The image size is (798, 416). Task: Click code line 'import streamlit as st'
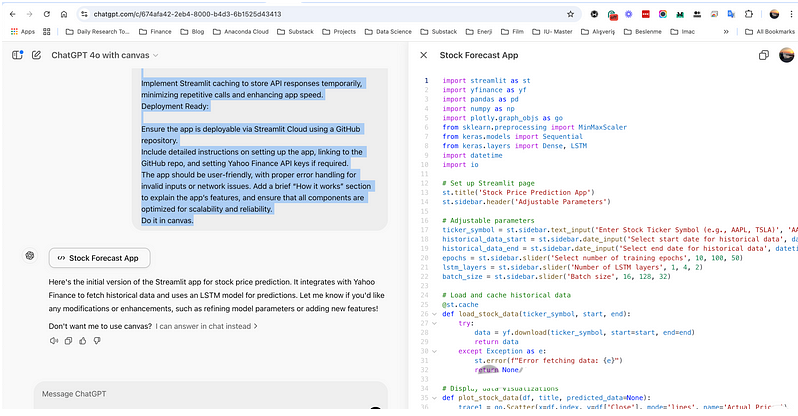coord(486,80)
